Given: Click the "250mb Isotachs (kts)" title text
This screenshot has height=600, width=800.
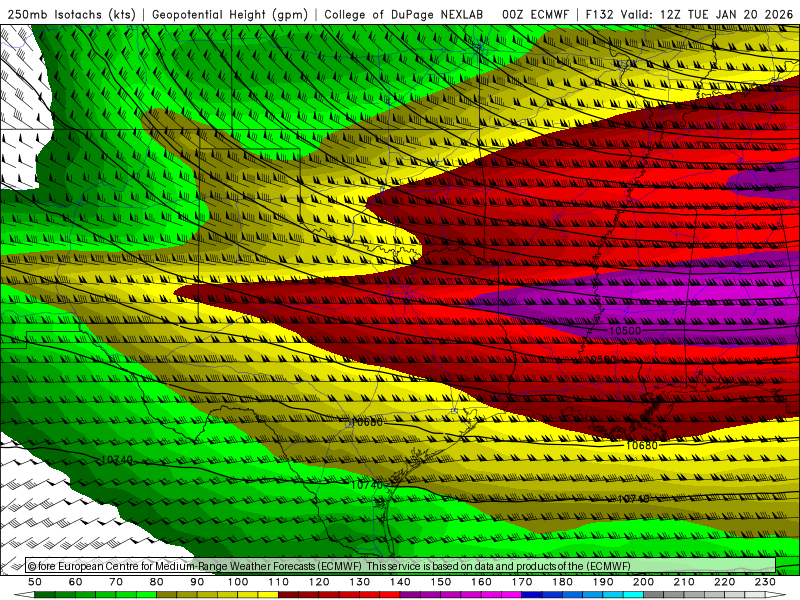Looking at the screenshot, I should (x=72, y=15).
